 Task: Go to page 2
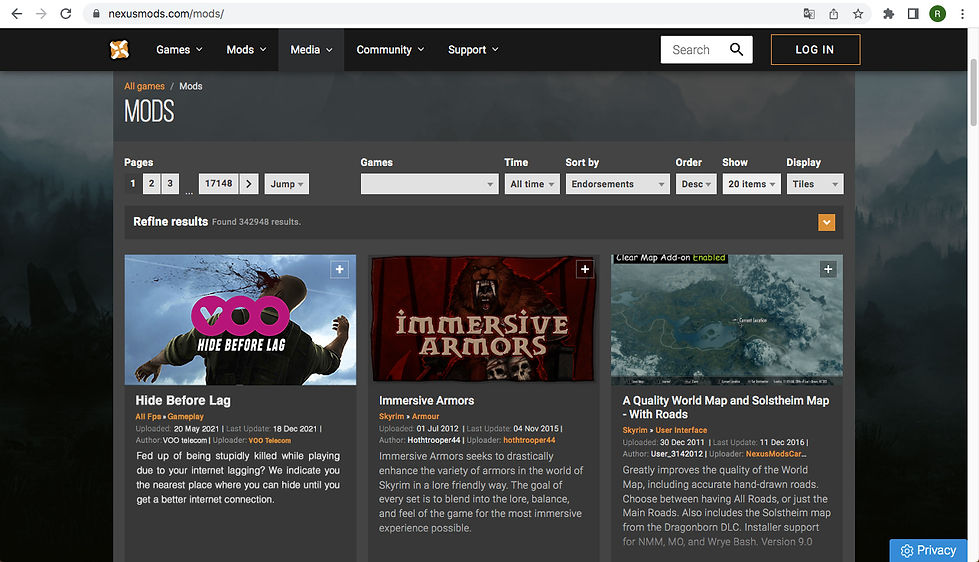tap(151, 184)
